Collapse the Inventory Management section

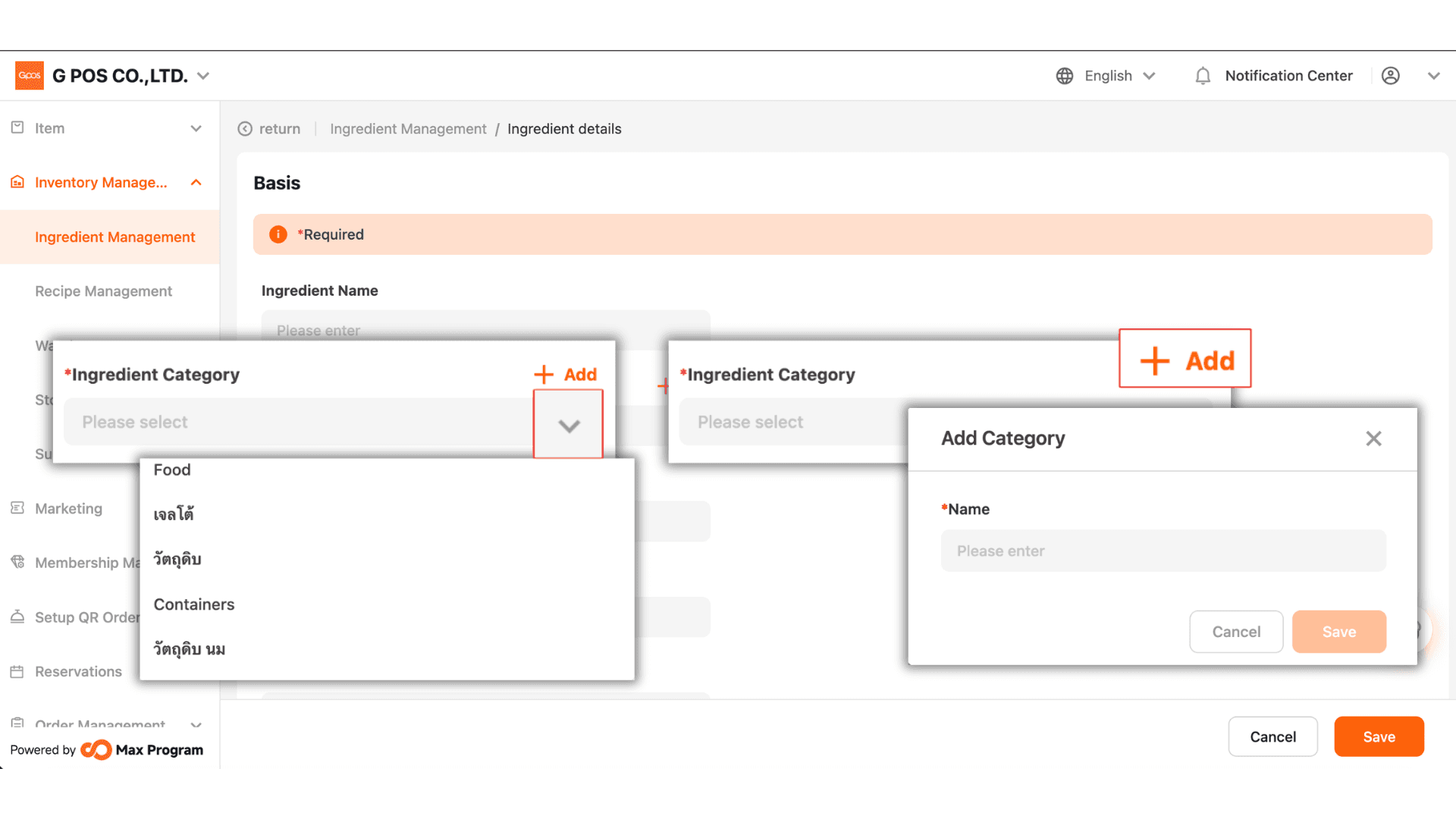196,183
